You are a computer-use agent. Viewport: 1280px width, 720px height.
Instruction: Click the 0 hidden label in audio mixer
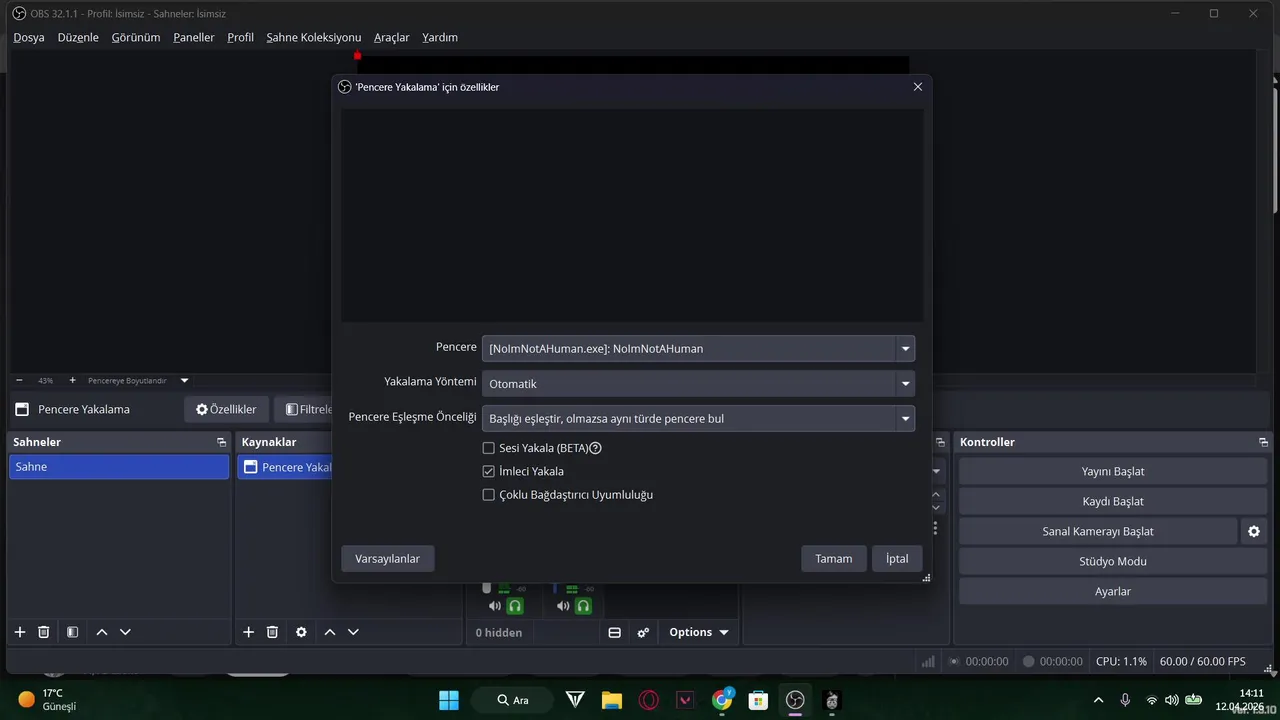498,632
